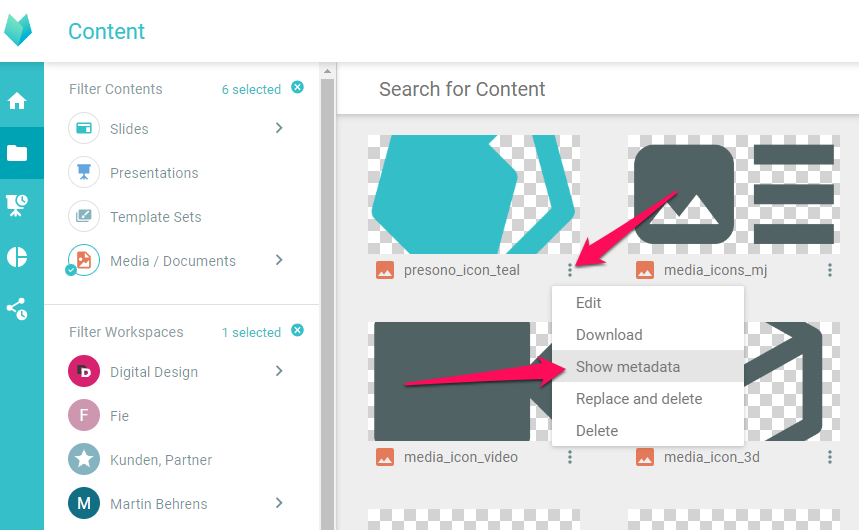Expand the Digital Design workspace chevron
The height and width of the screenshot is (530, 859).
point(279,371)
